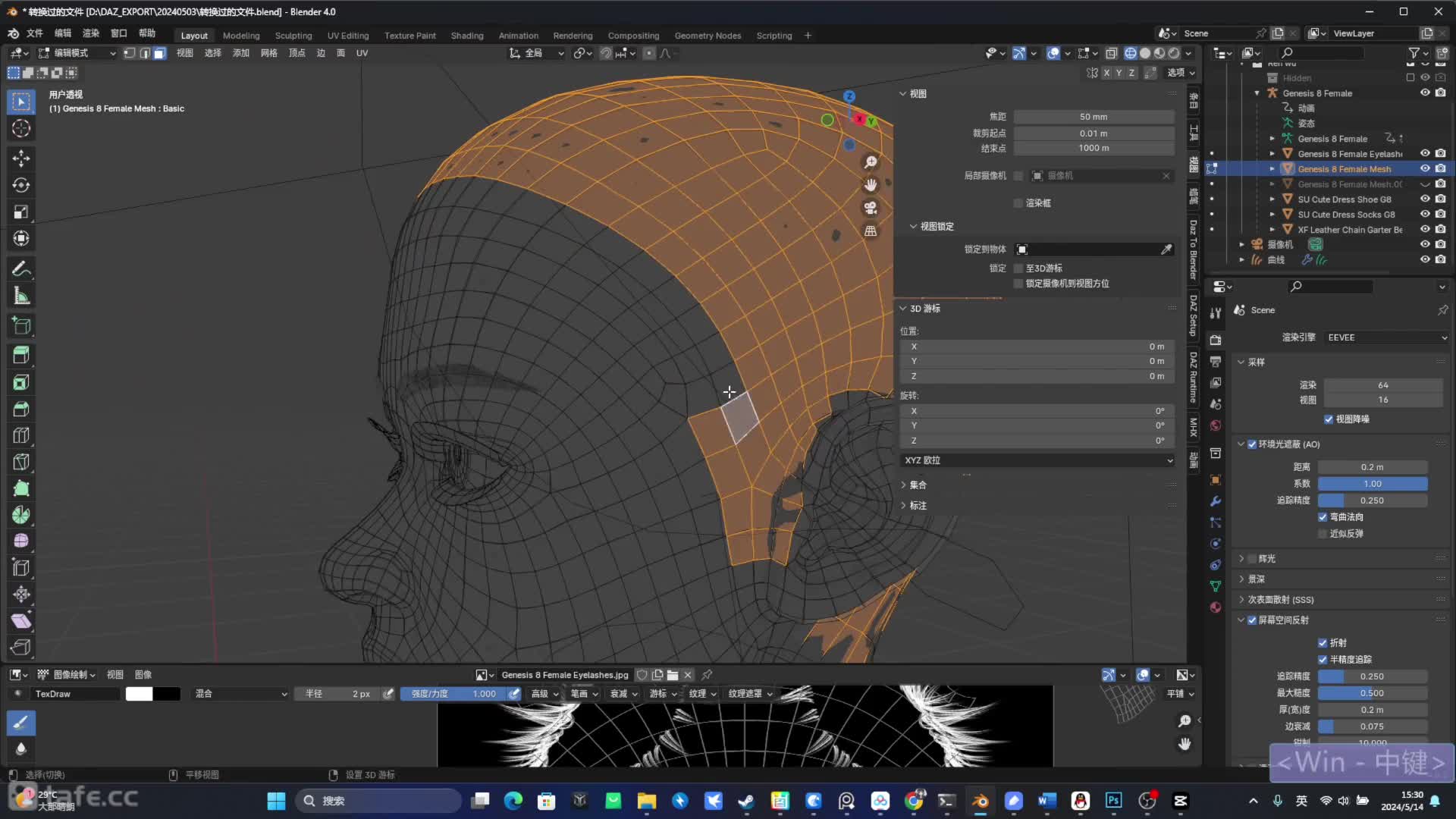1456x819 pixels.
Task: Open Windows Start menu
Action: point(277,801)
